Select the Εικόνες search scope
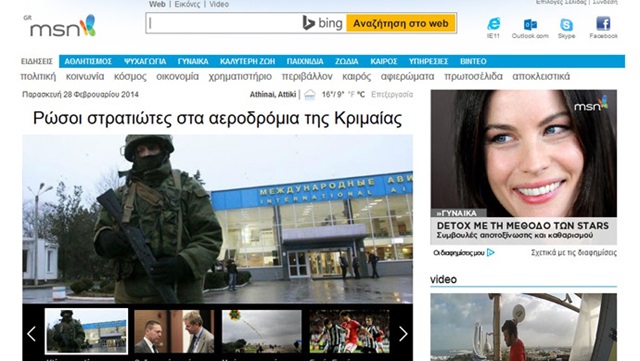The height and width of the screenshot is (361, 640). [x=187, y=4]
